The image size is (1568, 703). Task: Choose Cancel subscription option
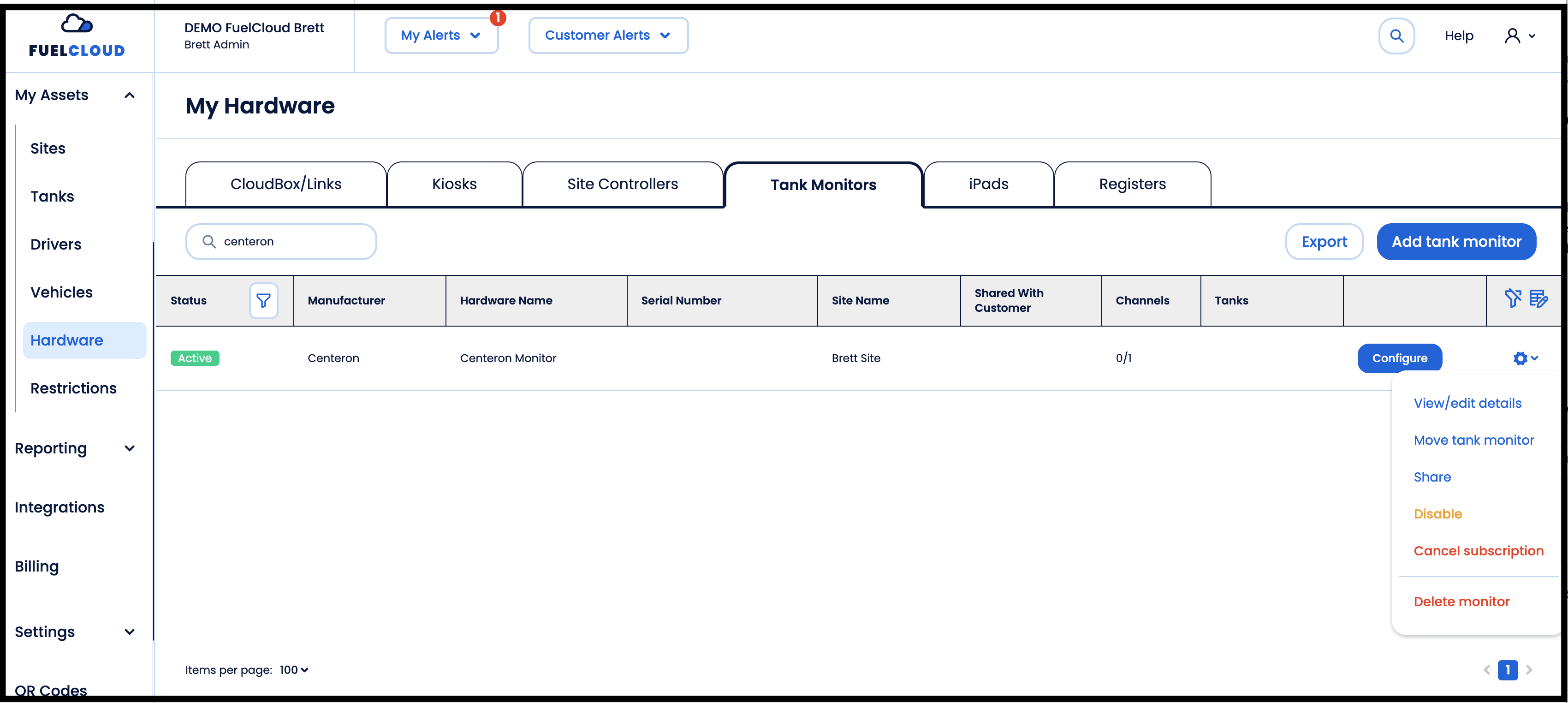pyautogui.click(x=1479, y=551)
